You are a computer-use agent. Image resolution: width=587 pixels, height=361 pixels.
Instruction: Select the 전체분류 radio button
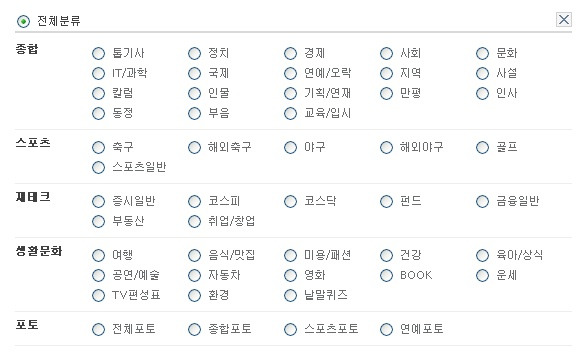coord(23,21)
